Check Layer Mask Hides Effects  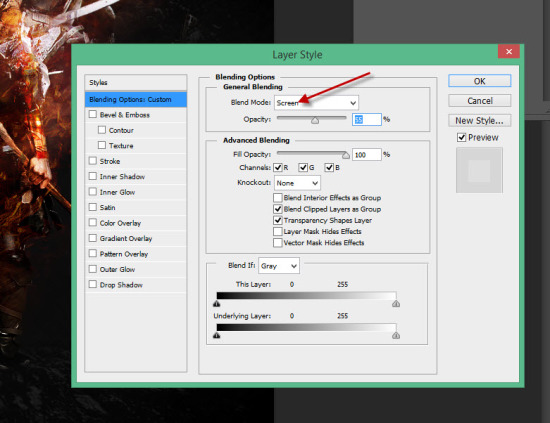(278, 231)
